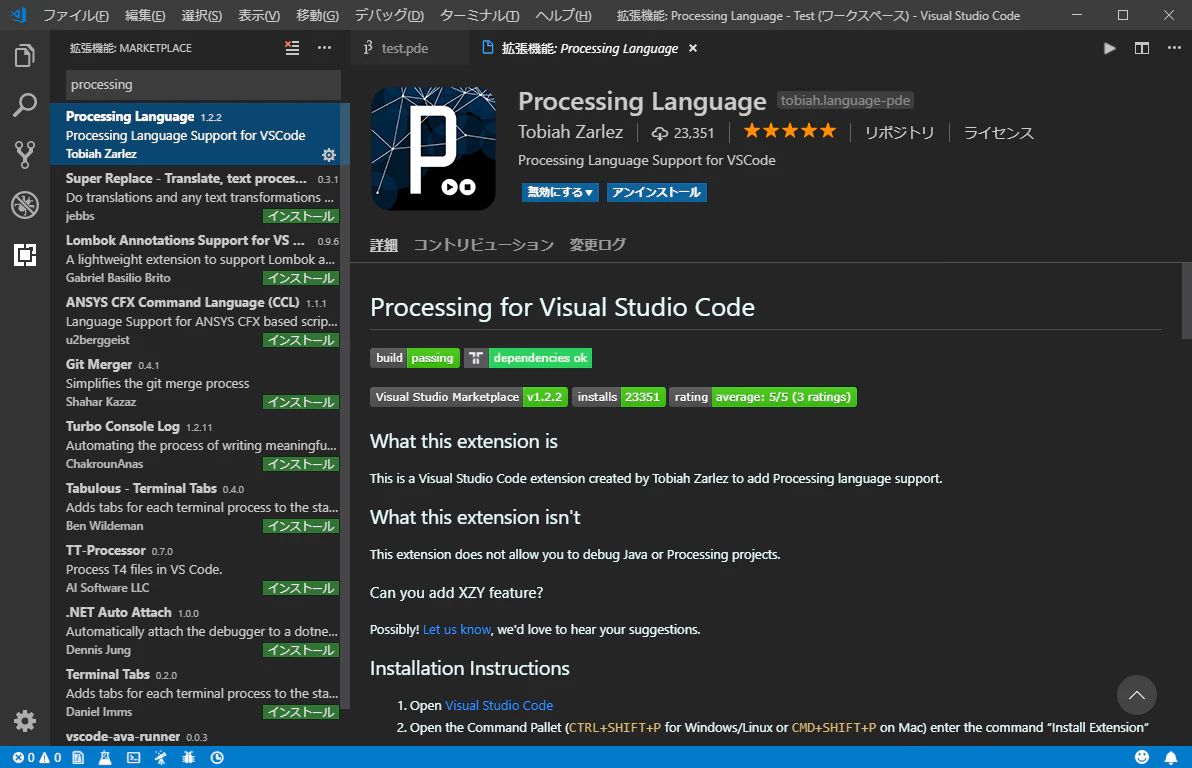Close the Processing Language extension tab
Viewport: 1192px width, 768px height.
(x=693, y=48)
